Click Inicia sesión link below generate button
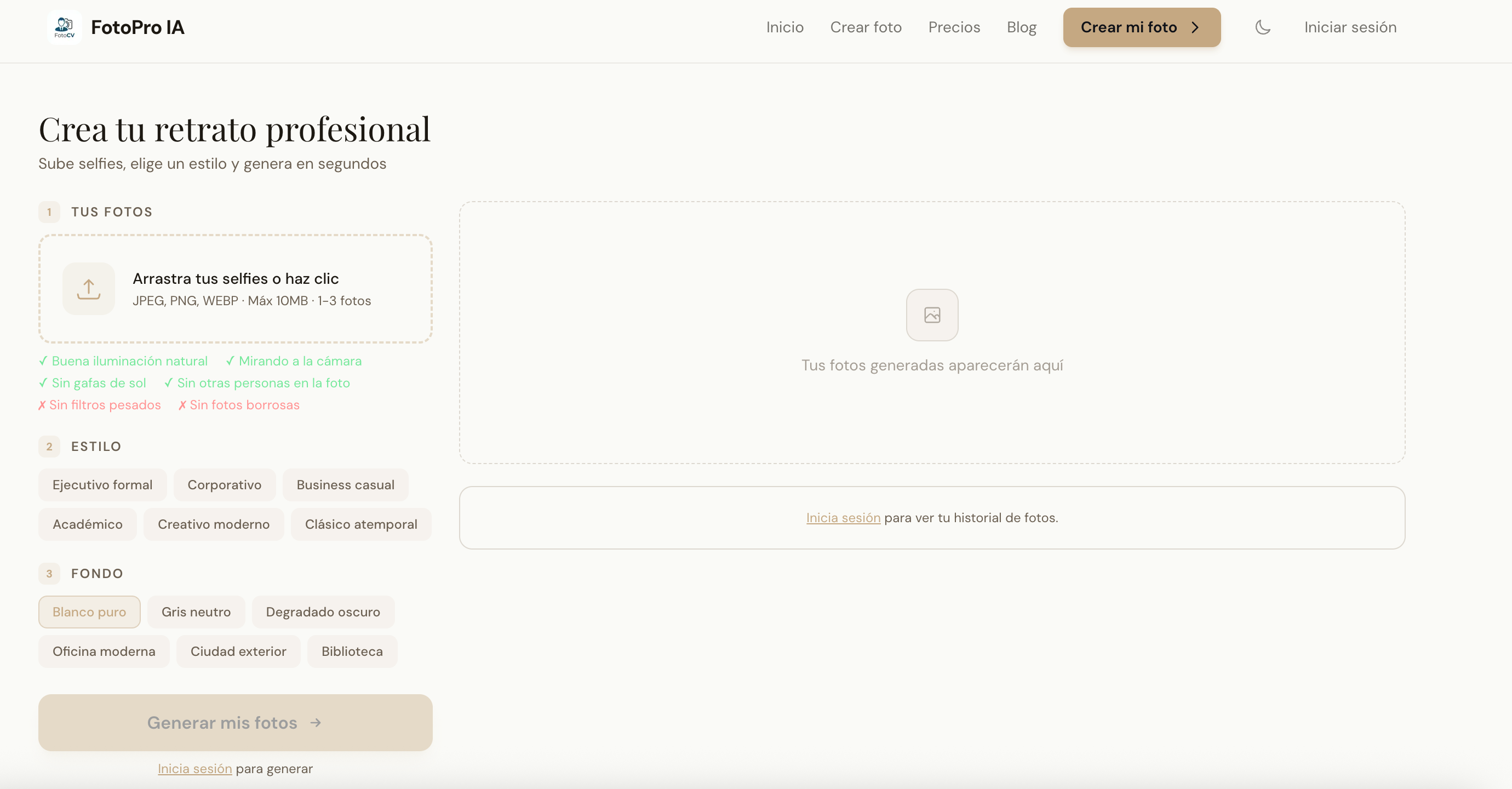The image size is (1512, 789). coord(195,768)
